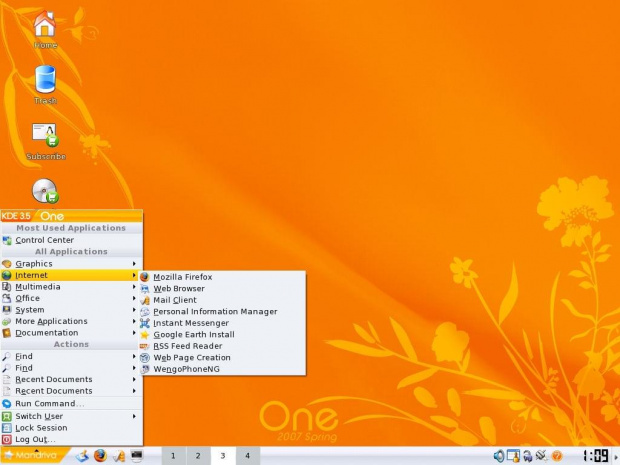Open the Run Command dialog
Viewport: 620px width, 465px height.
click(72, 403)
